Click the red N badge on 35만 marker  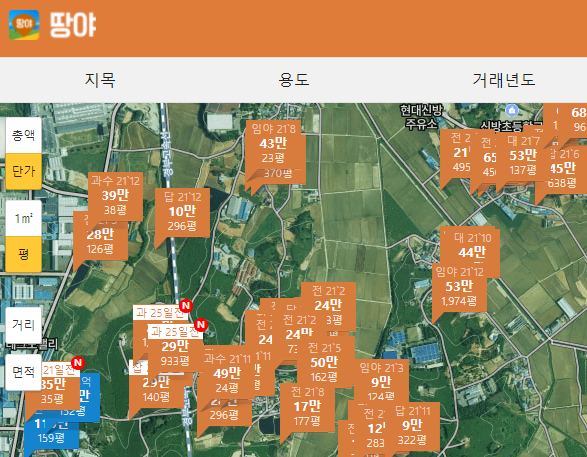click(x=78, y=362)
